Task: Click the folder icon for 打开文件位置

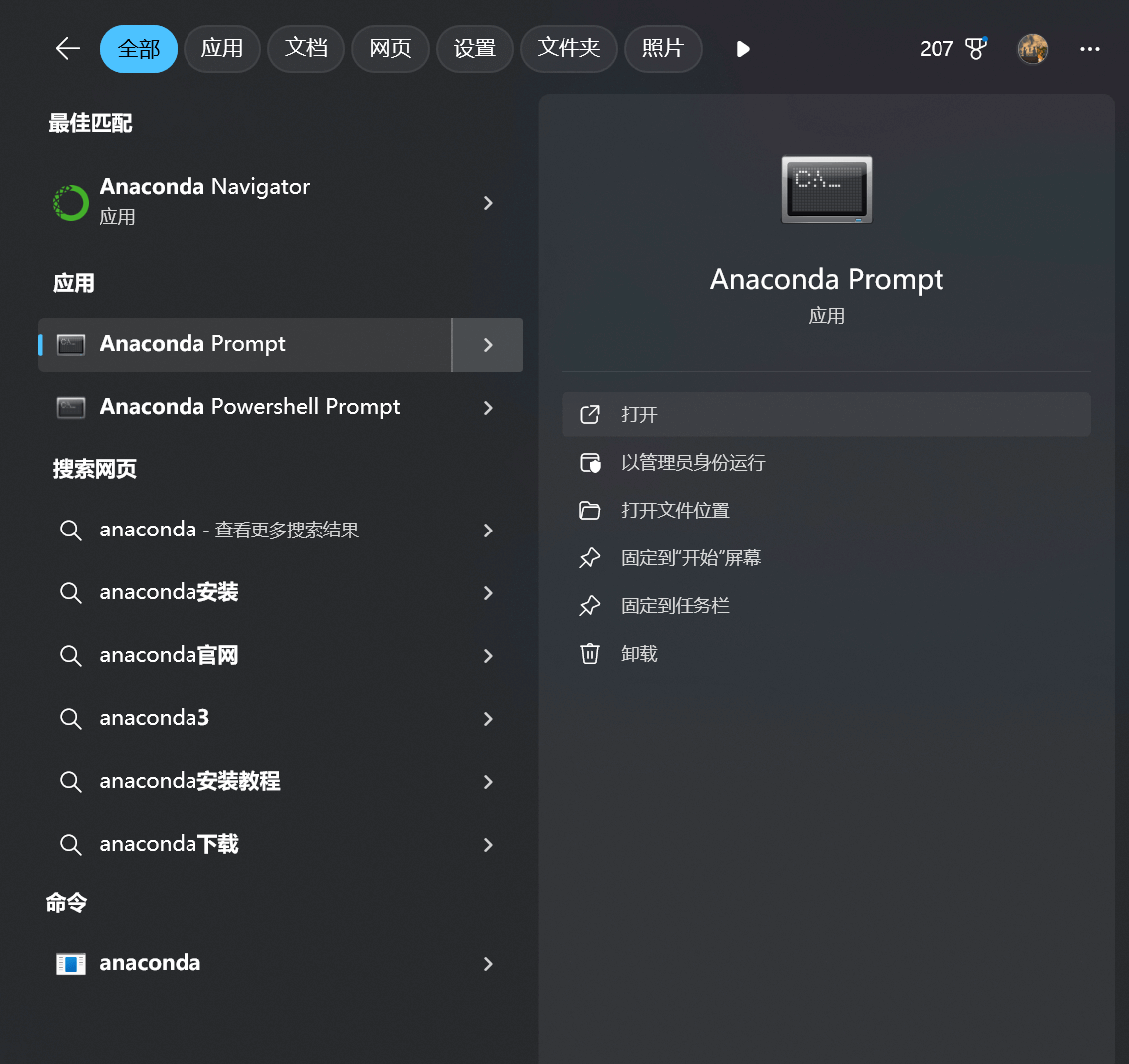Action: click(589, 510)
